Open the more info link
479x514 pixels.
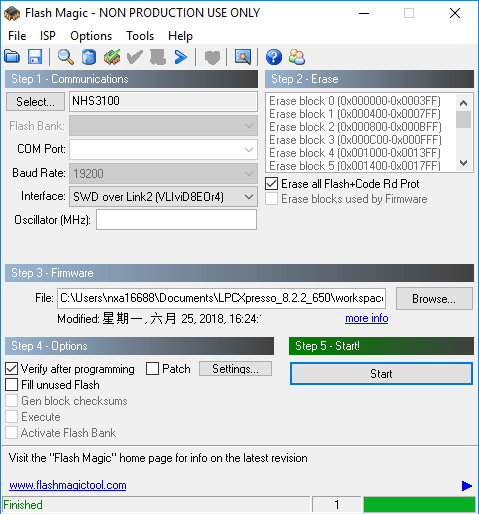367,318
